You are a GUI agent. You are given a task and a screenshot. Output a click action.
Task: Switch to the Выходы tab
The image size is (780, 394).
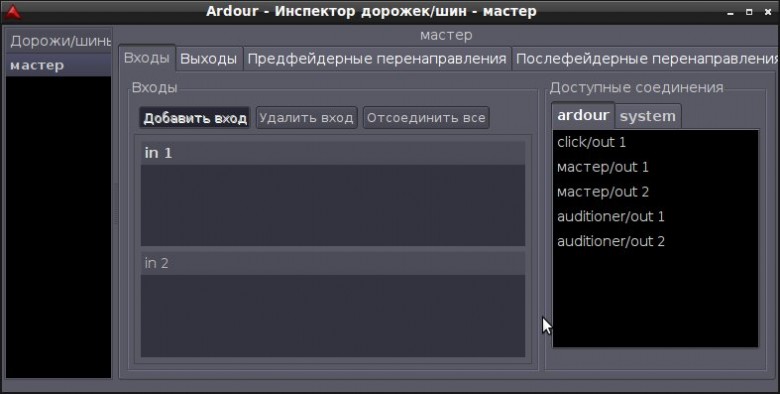(x=208, y=59)
